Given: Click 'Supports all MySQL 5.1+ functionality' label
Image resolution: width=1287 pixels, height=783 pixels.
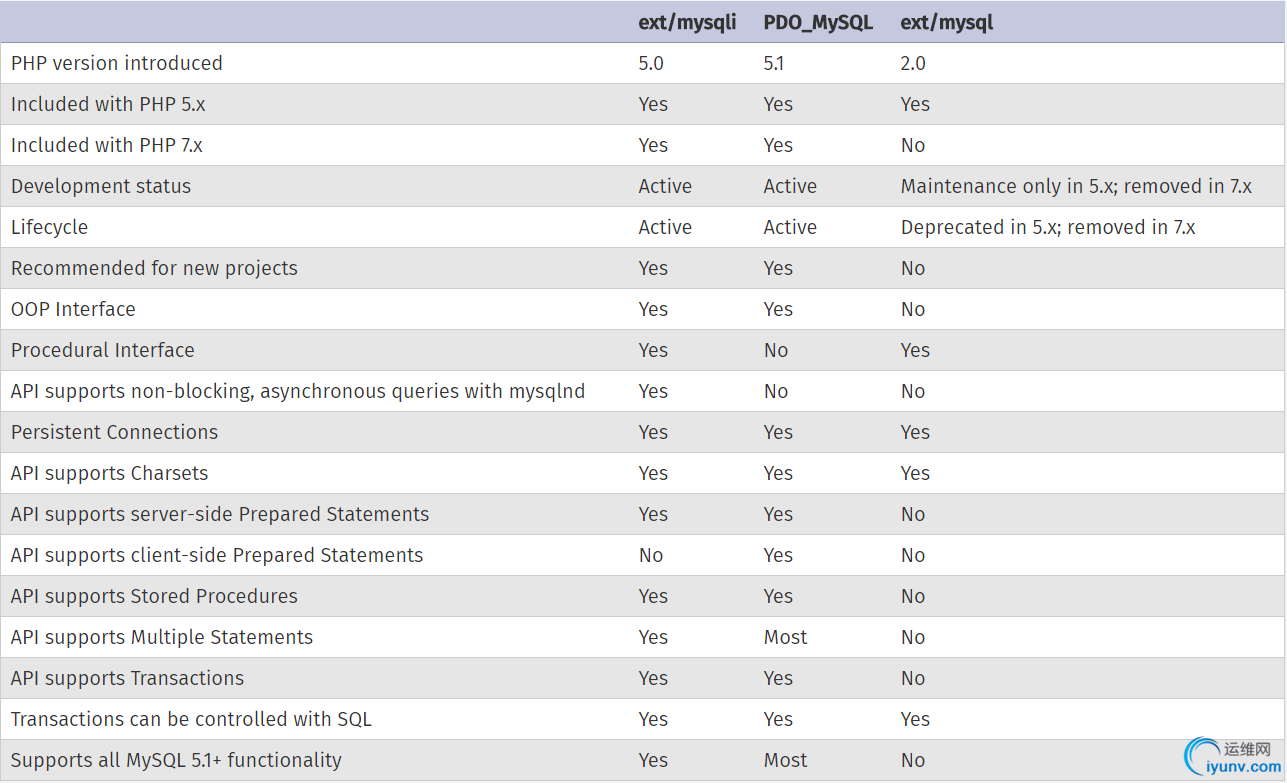Looking at the screenshot, I should tap(176, 760).
